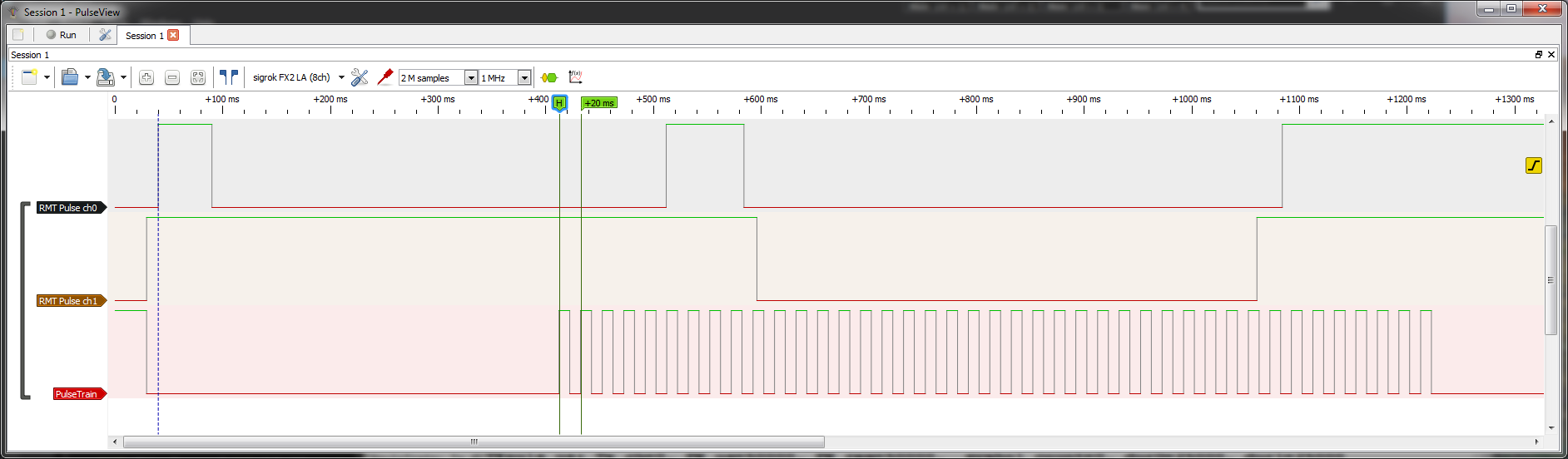The width and height of the screenshot is (1568, 459).
Task: Toggle the yellow rising edge trigger marker
Action: [1534, 165]
